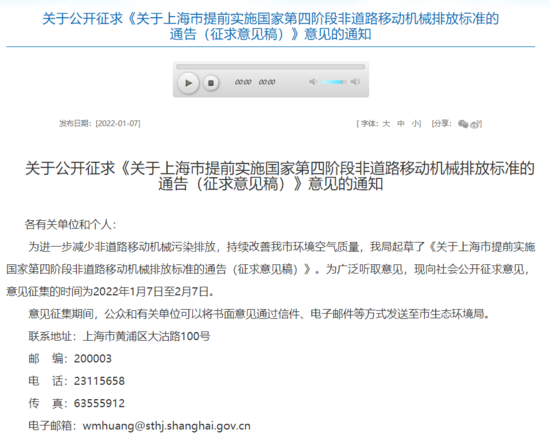Set font size to 中 (medium)
The width and height of the screenshot is (550, 441).
click(401, 123)
